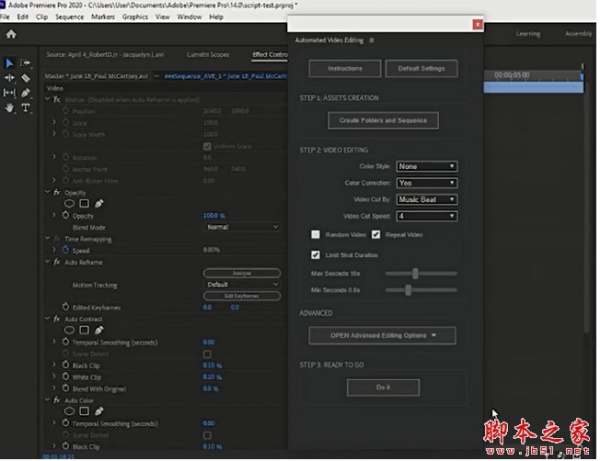Select the Hand tool
Image resolution: width=600 pixels, height=461 pixels.
[x=9, y=108]
